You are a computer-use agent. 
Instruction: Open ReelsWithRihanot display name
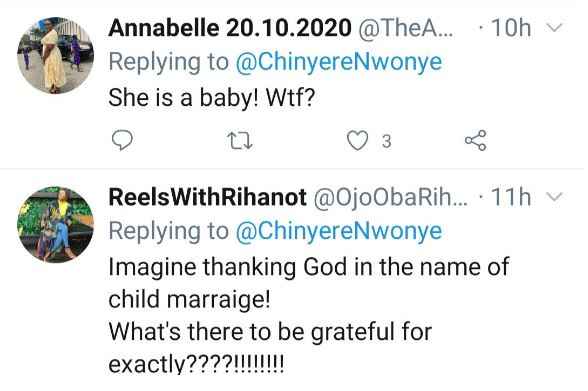pos(207,197)
